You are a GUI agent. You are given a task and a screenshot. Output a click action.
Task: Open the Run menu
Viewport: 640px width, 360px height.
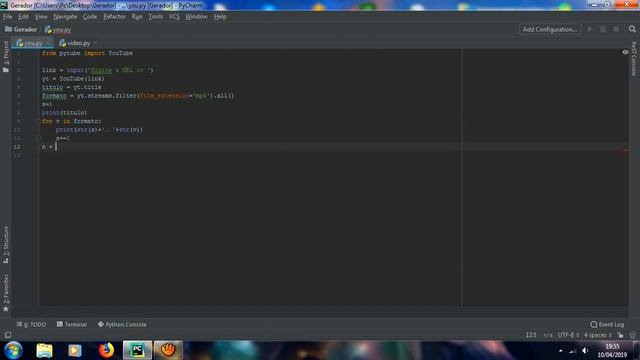point(137,17)
